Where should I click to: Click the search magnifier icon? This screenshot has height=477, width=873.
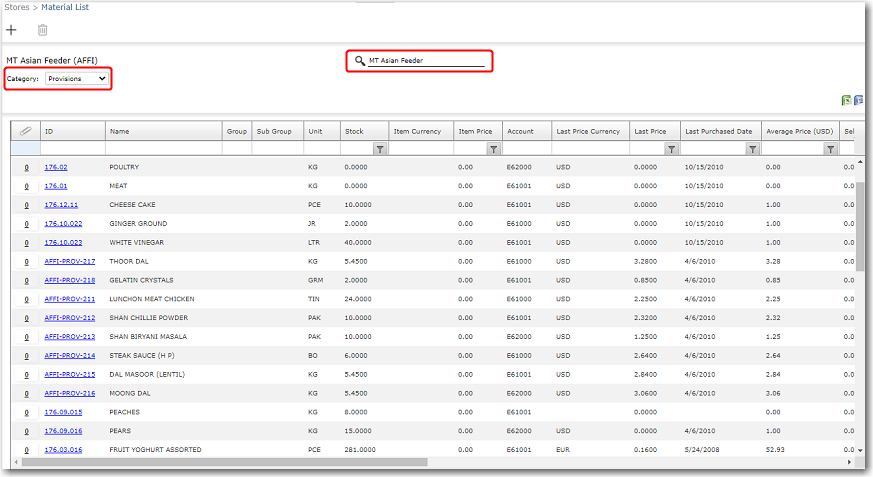(360, 61)
